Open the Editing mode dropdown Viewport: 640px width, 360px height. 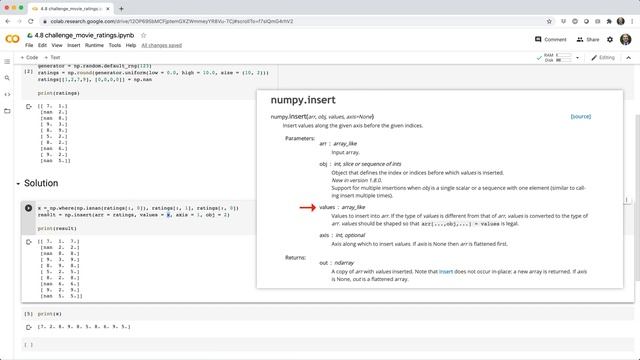click(x=603, y=58)
